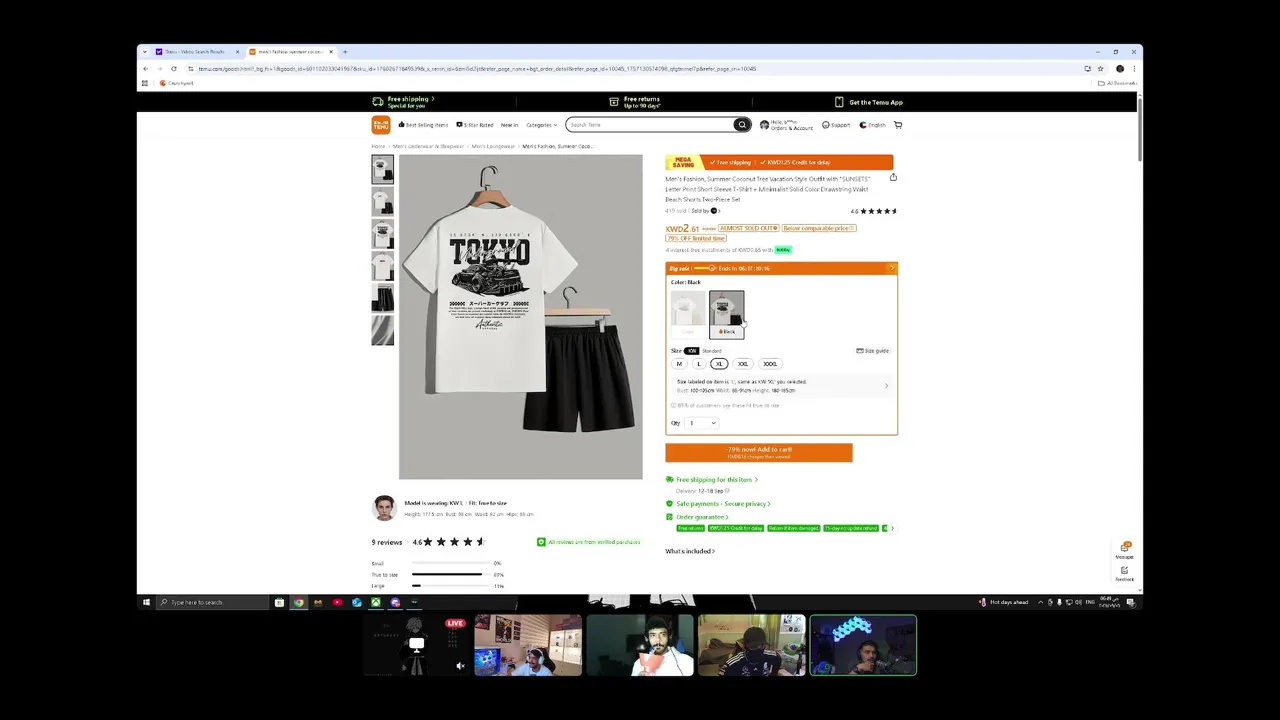
Task: Click Add to cart button
Action: [x=759, y=453]
